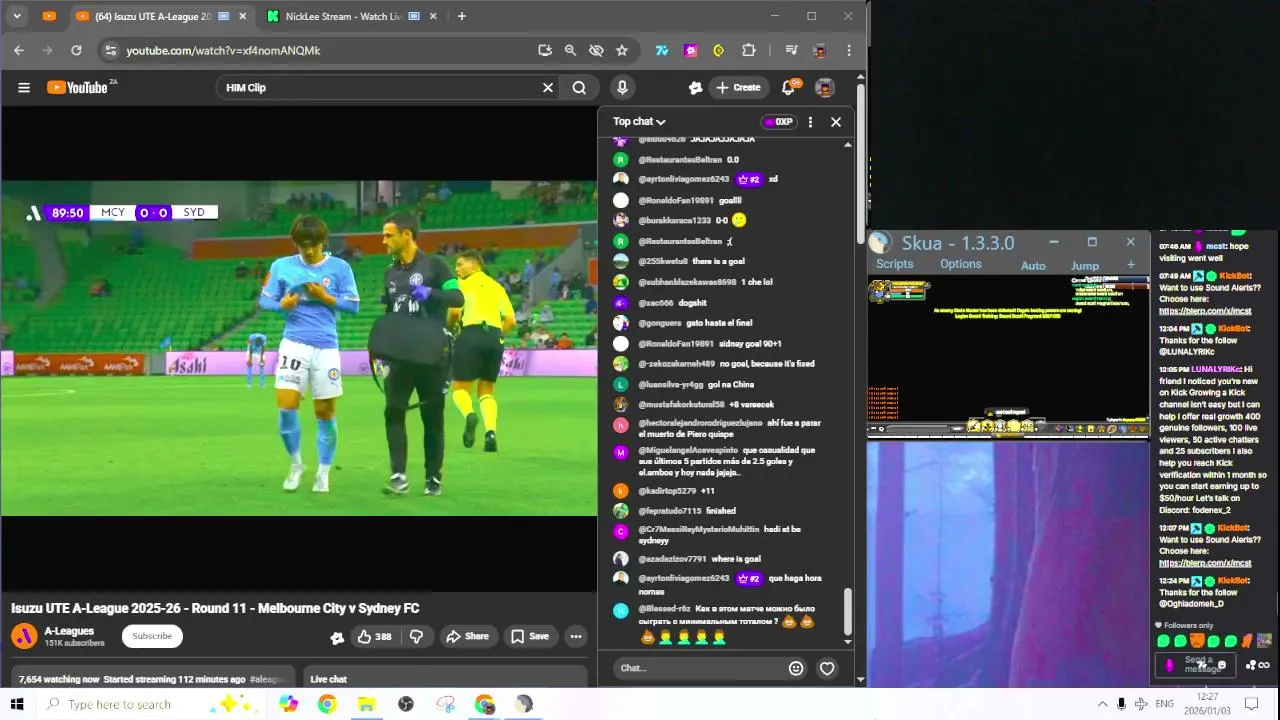This screenshot has width=1280, height=720.
Task: Open YouTube notifications bell
Action: tap(788, 88)
